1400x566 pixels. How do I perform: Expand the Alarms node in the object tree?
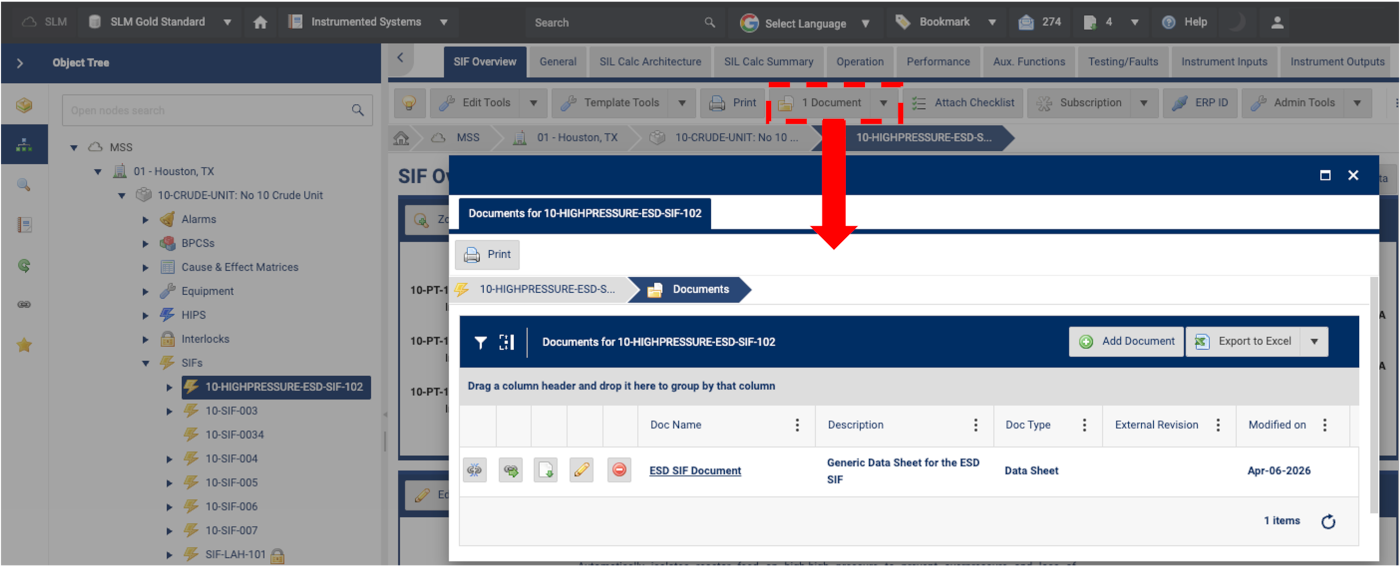pyautogui.click(x=146, y=219)
